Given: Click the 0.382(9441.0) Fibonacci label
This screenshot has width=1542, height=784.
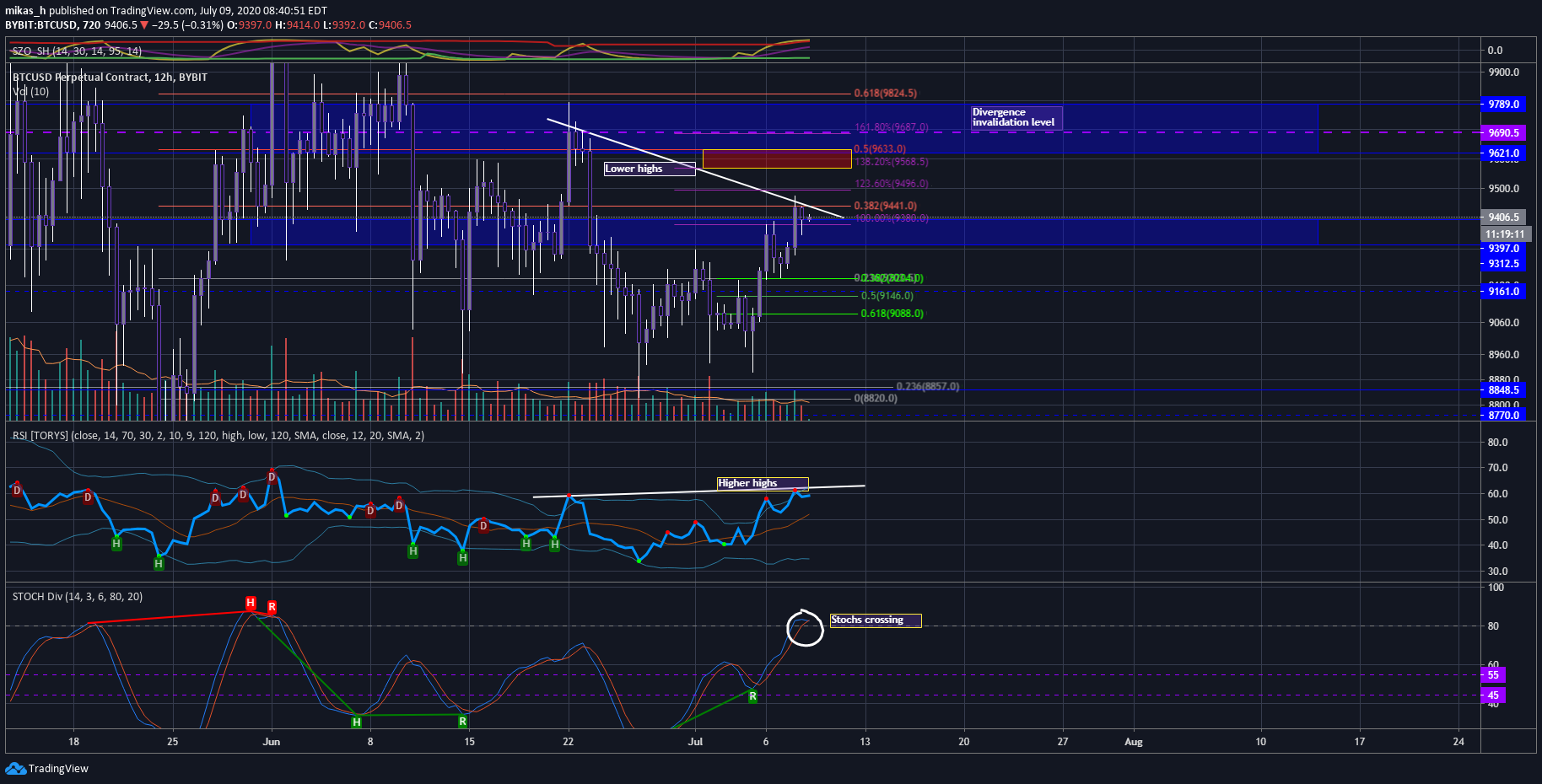Looking at the screenshot, I should tap(886, 206).
